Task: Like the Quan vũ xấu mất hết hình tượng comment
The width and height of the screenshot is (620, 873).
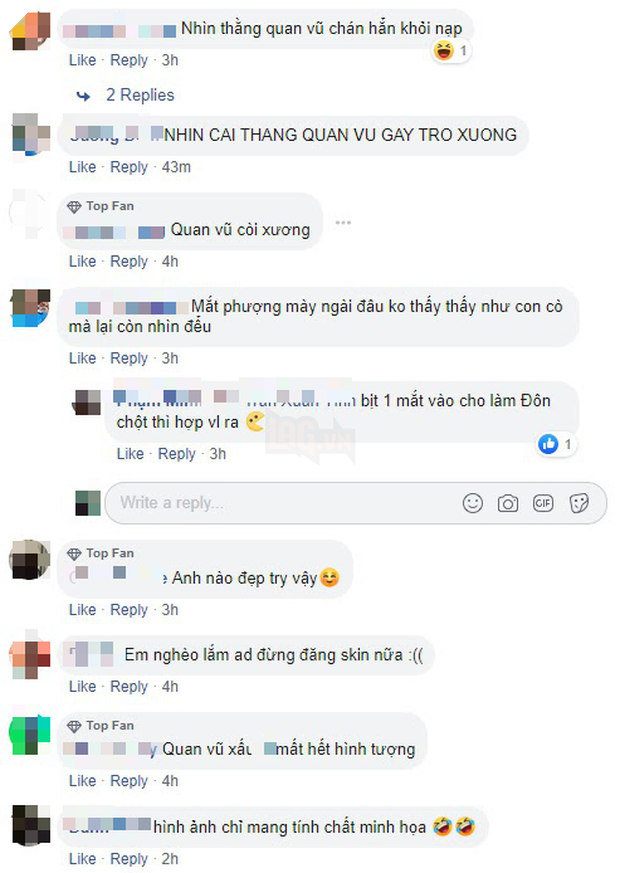Action: tap(82, 781)
